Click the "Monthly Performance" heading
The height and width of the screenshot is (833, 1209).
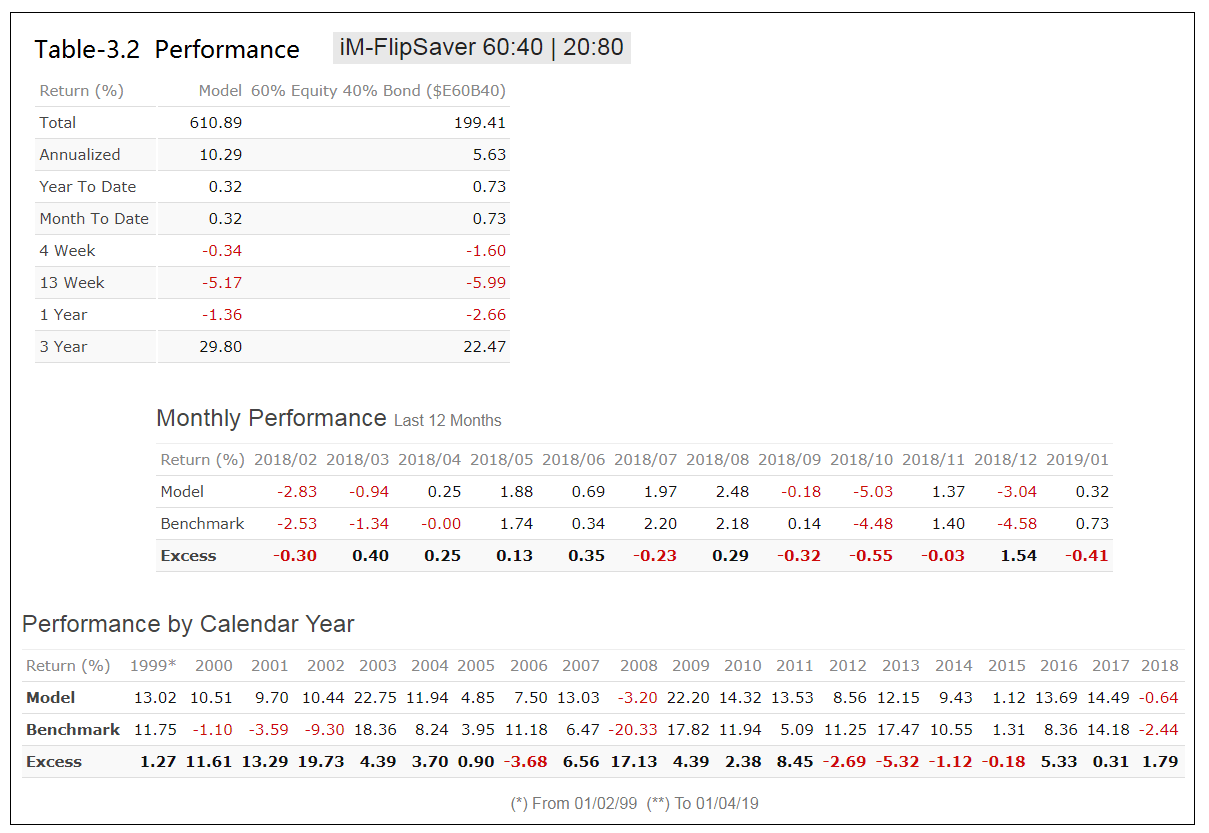coord(271,418)
